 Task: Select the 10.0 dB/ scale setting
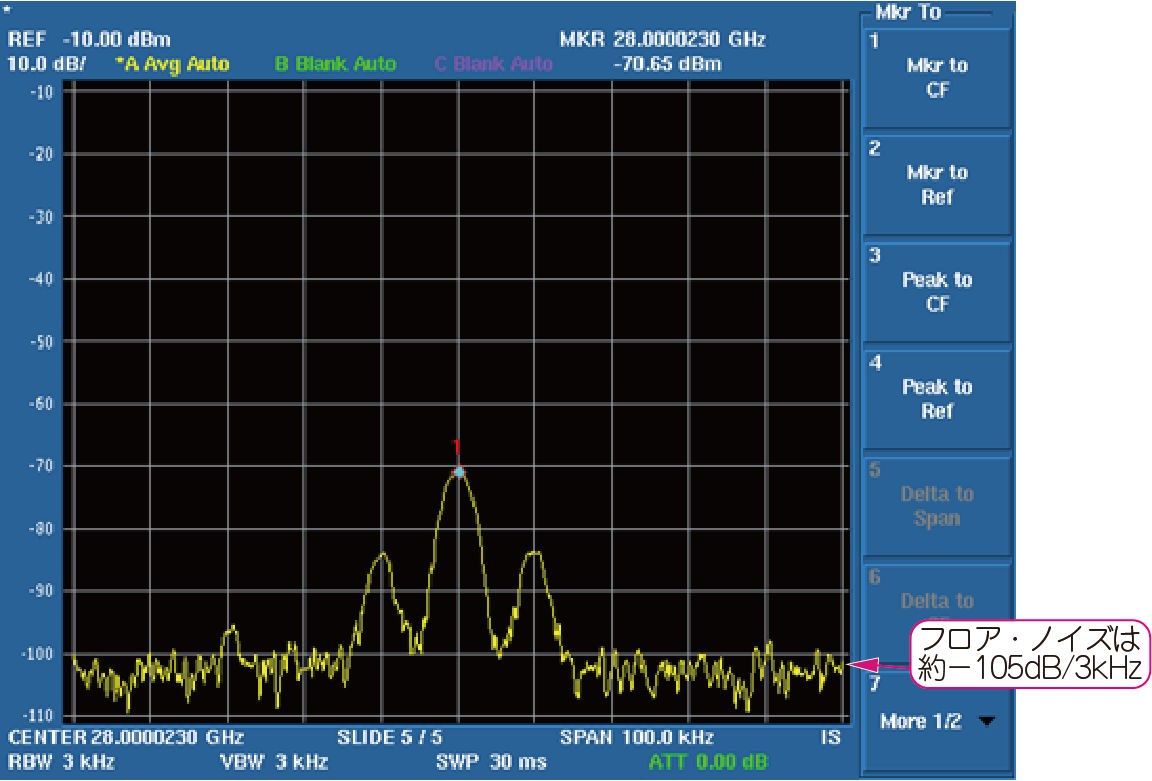tap(46, 64)
